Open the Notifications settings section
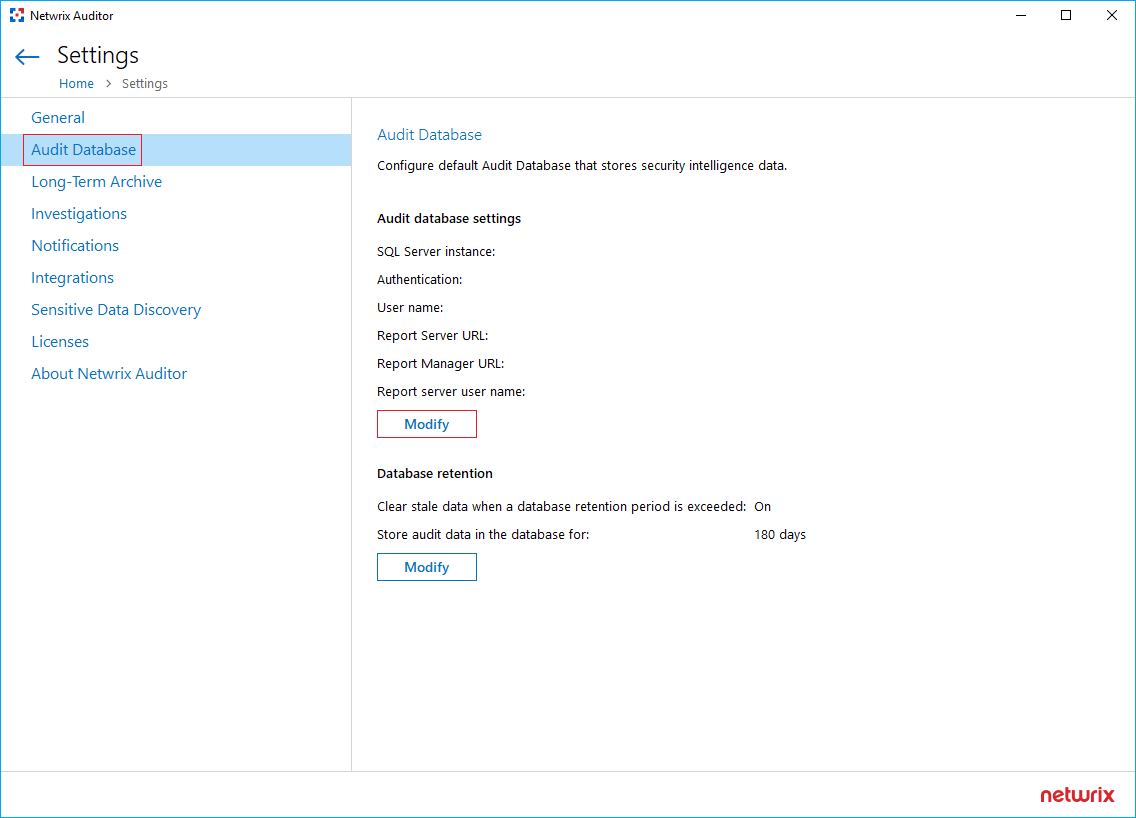Image resolution: width=1136 pixels, height=818 pixels. click(75, 245)
